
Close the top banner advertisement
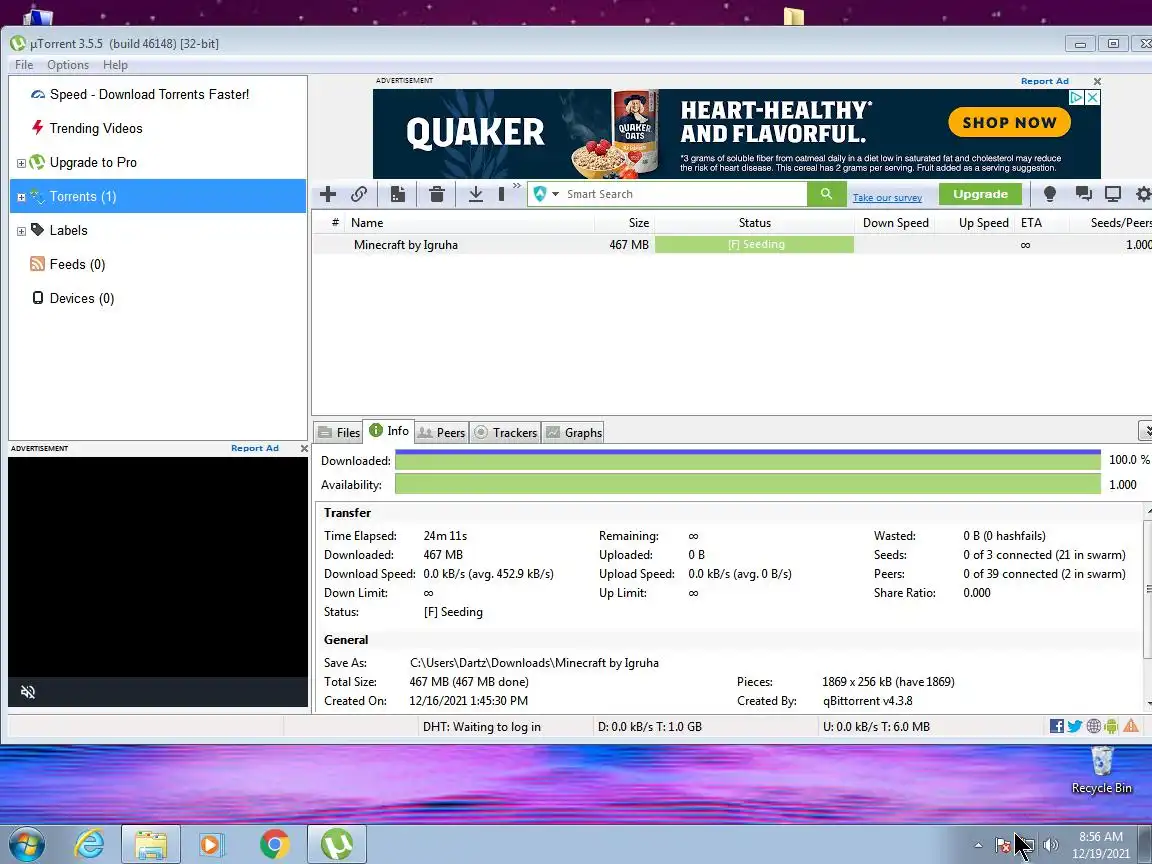coord(1097,81)
